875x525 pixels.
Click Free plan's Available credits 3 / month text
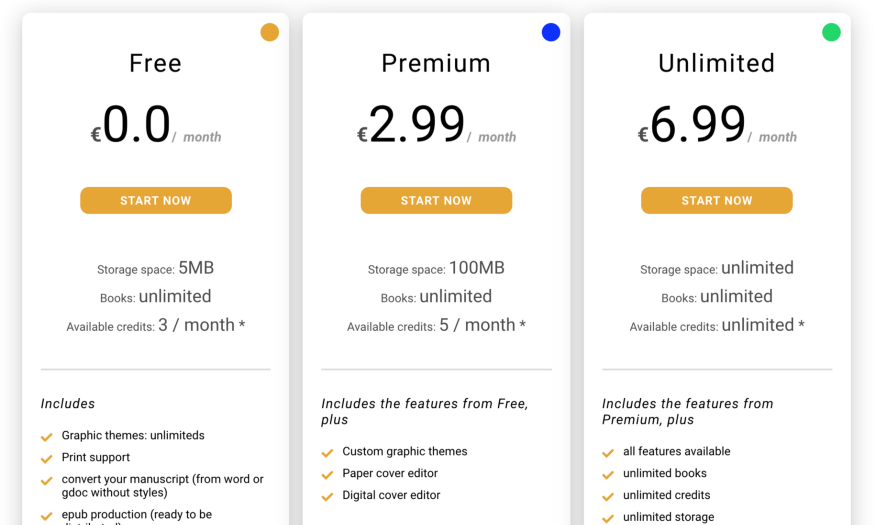[156, 326]
